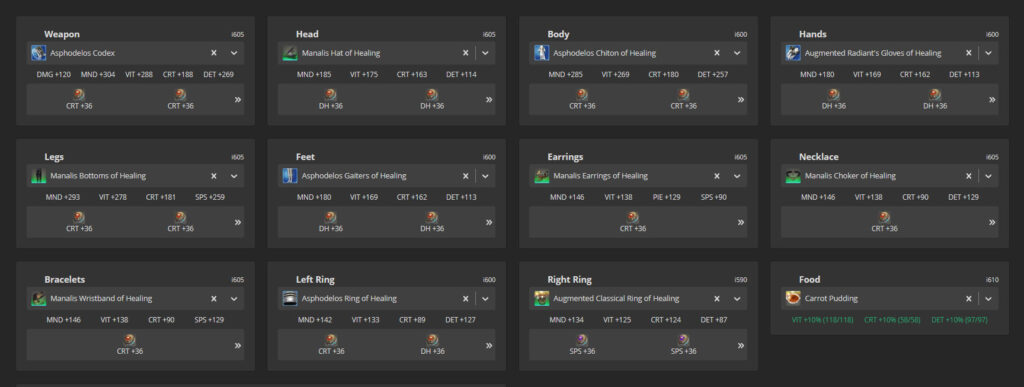Screen dimensions: 1024x387
Task: Expand materia options for Body slot
Action: [741, 100]
